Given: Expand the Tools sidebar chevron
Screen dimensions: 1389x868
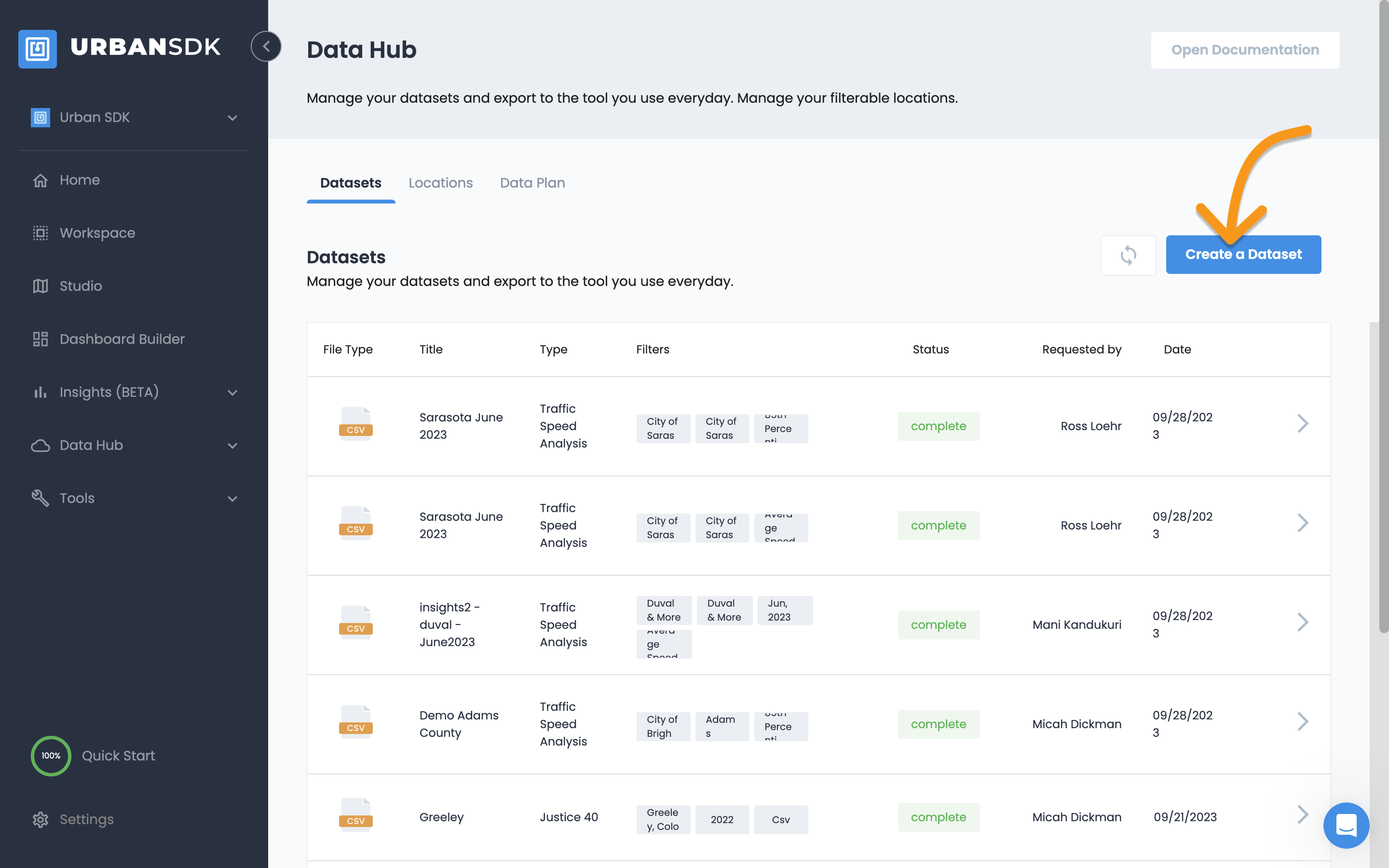Looking at the screenshot, I should (x=232, y=499).
